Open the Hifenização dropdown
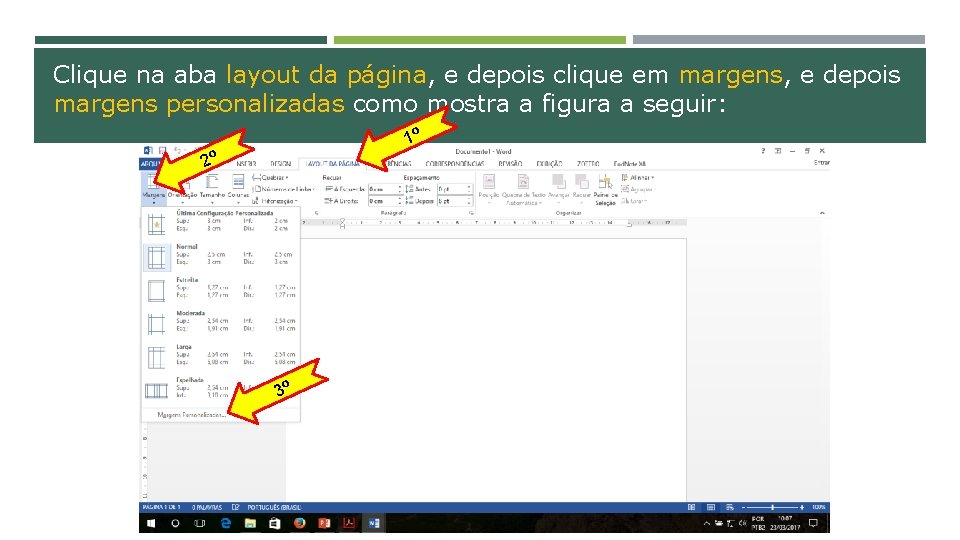The height and width of the screenshot is (540, 960). [275, 201]
